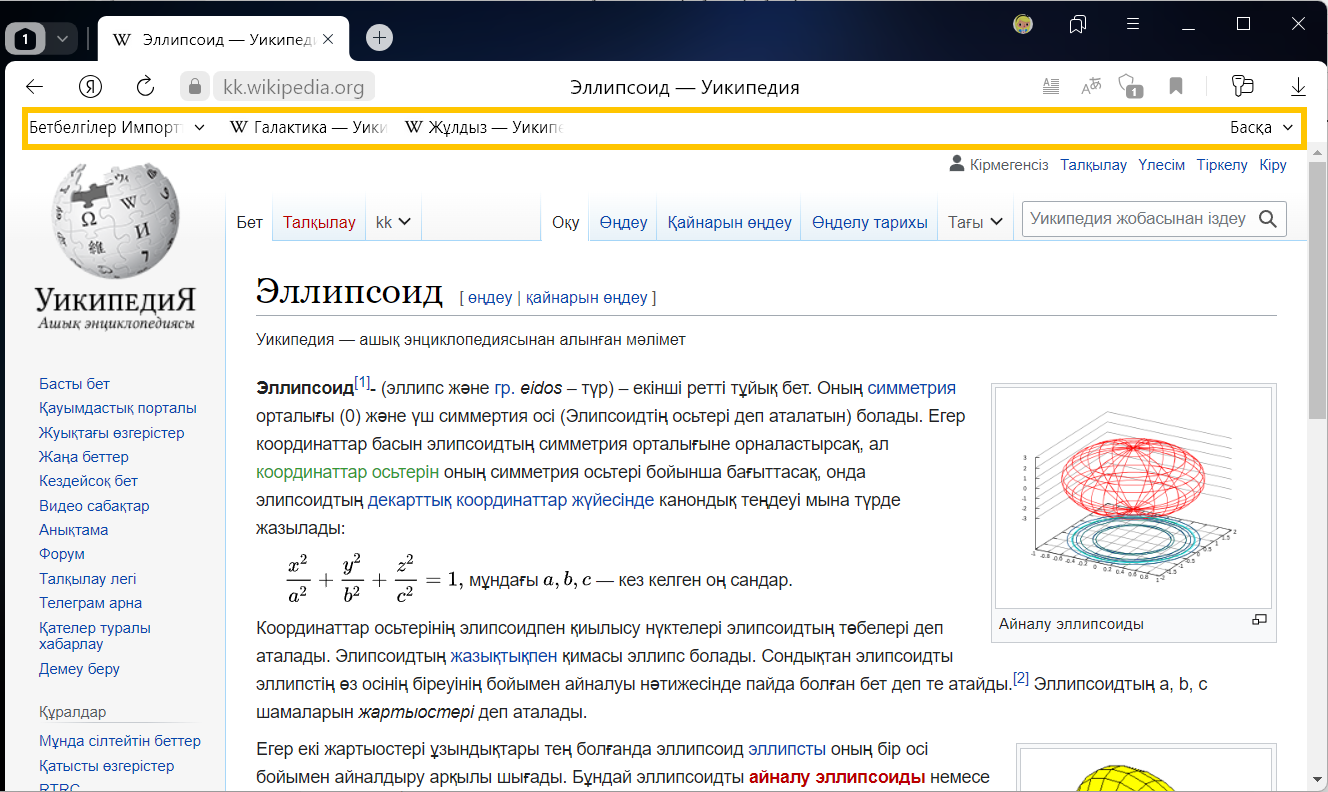Select the Өңделу тарихы tab
Image resolution: width=1328 pixels, height=792 pixels.
click(x=869, y=222)
